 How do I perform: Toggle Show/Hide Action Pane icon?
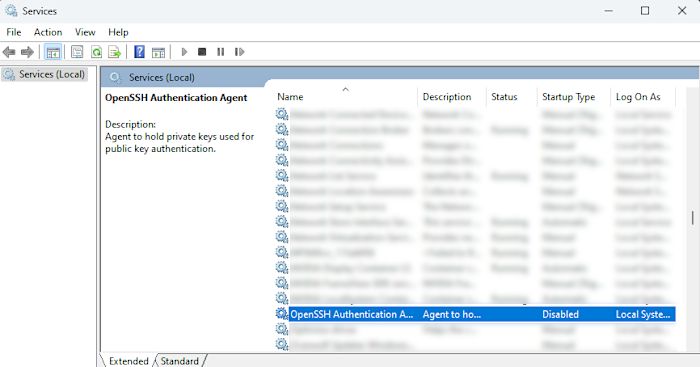pyautogui.click(x=158, y=52)
